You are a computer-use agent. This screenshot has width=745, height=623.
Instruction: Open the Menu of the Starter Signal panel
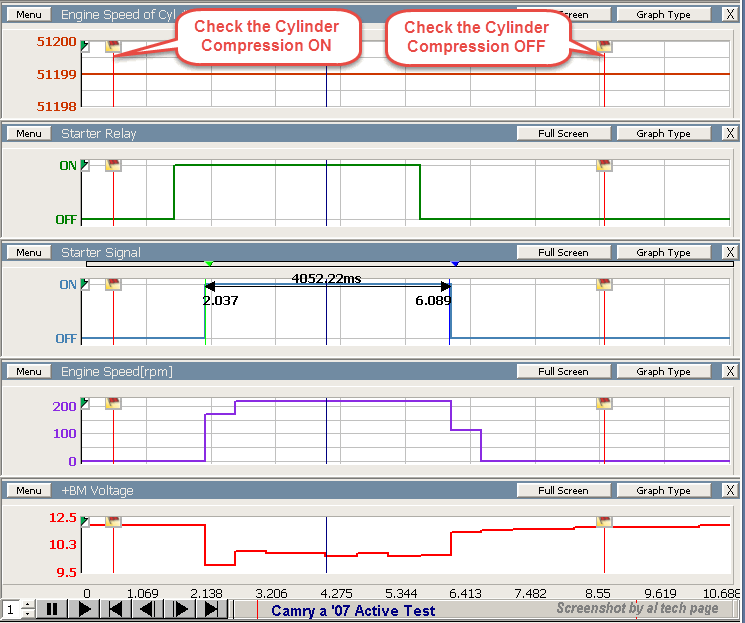click(x=29, y=253)
